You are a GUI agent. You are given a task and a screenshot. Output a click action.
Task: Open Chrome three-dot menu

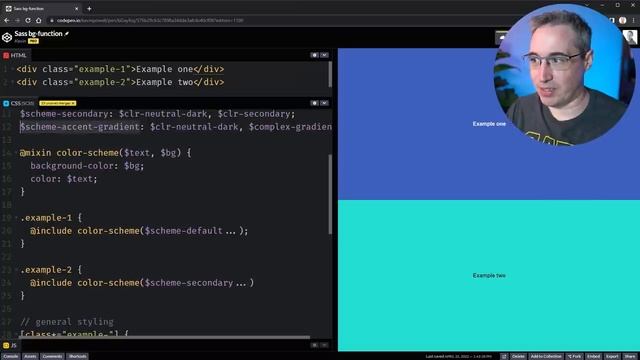click(633, 20)
